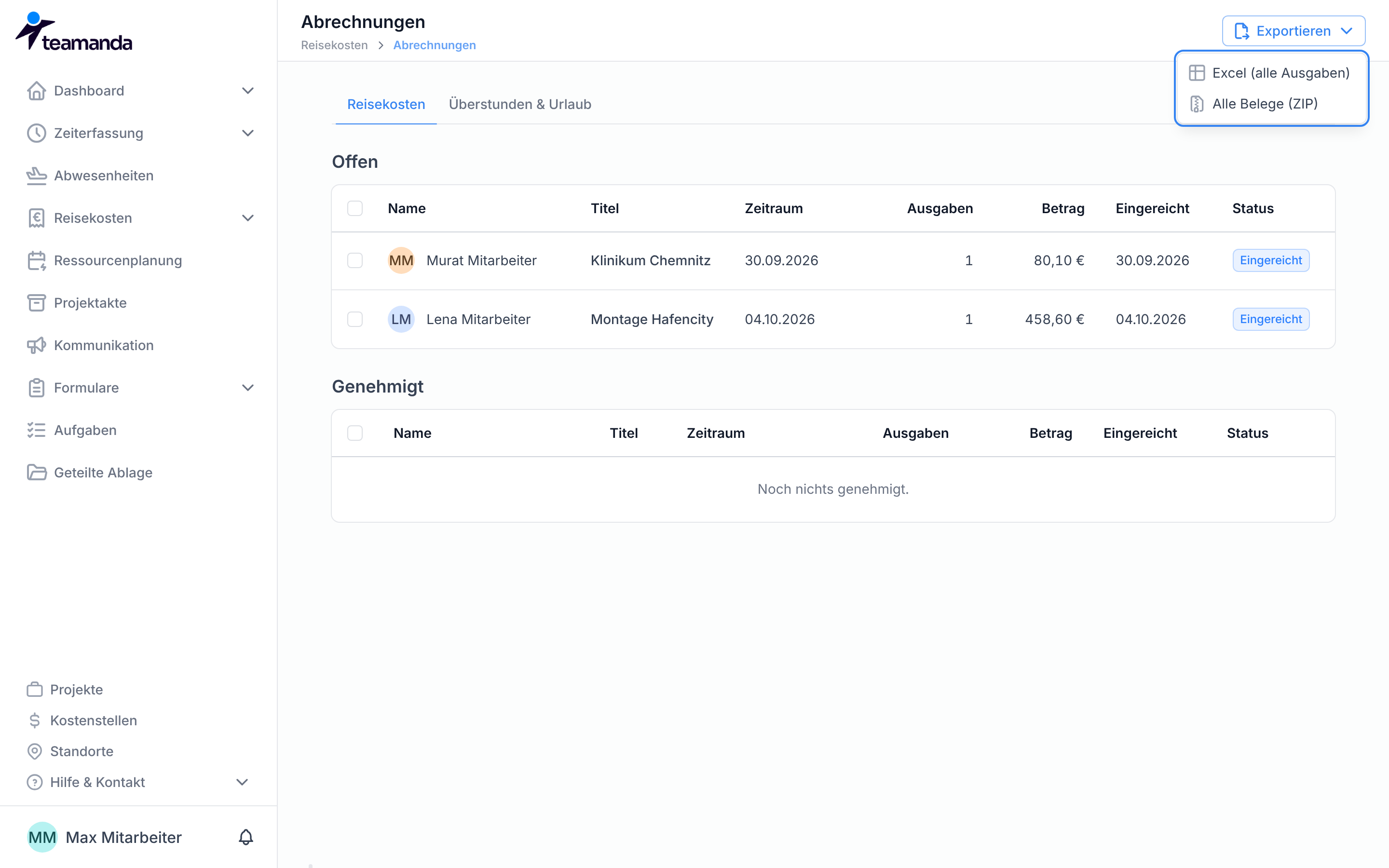
Task: Click the Kostenstellen dollar icon
Action: [34, 720]
